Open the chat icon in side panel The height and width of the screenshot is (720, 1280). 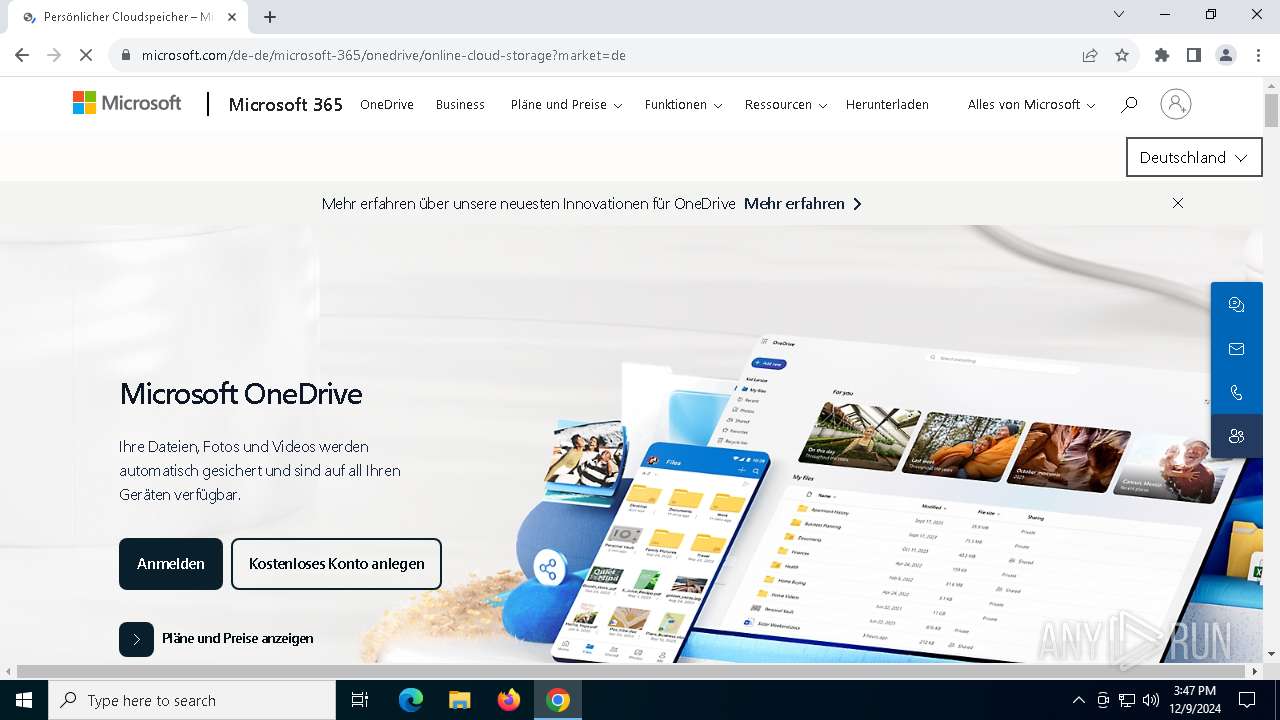1236,305
